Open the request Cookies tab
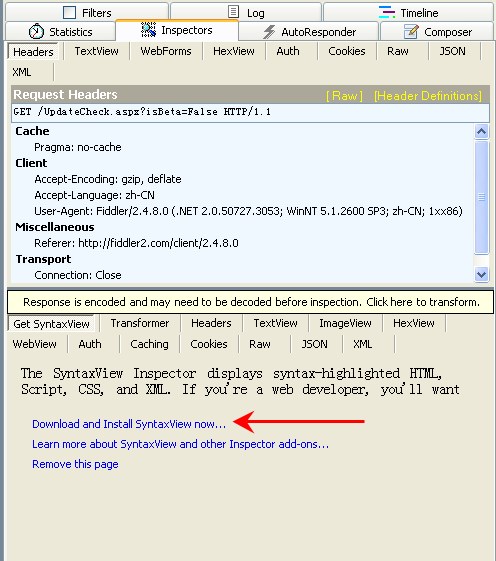 347,51
